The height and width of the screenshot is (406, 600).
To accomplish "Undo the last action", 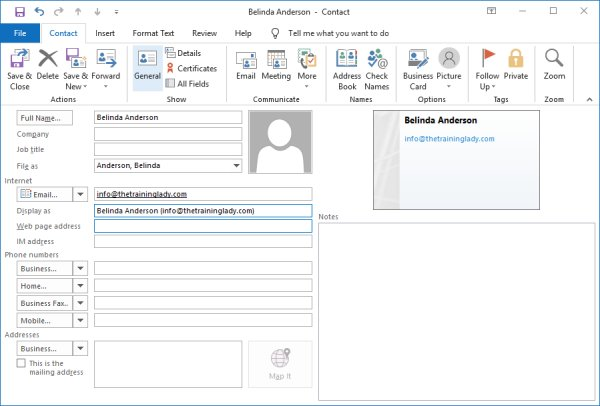I will pos(39,11).
